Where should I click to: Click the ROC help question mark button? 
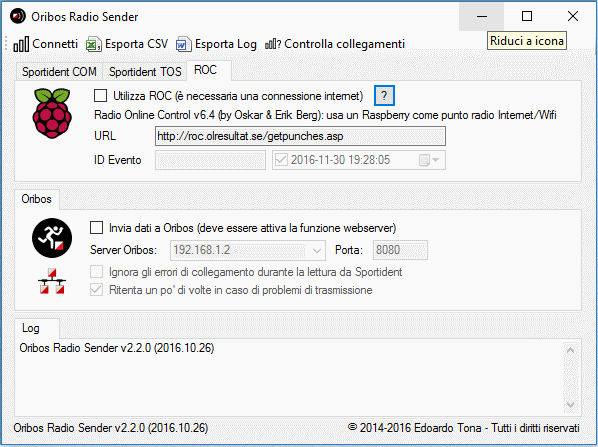[384, 96]
